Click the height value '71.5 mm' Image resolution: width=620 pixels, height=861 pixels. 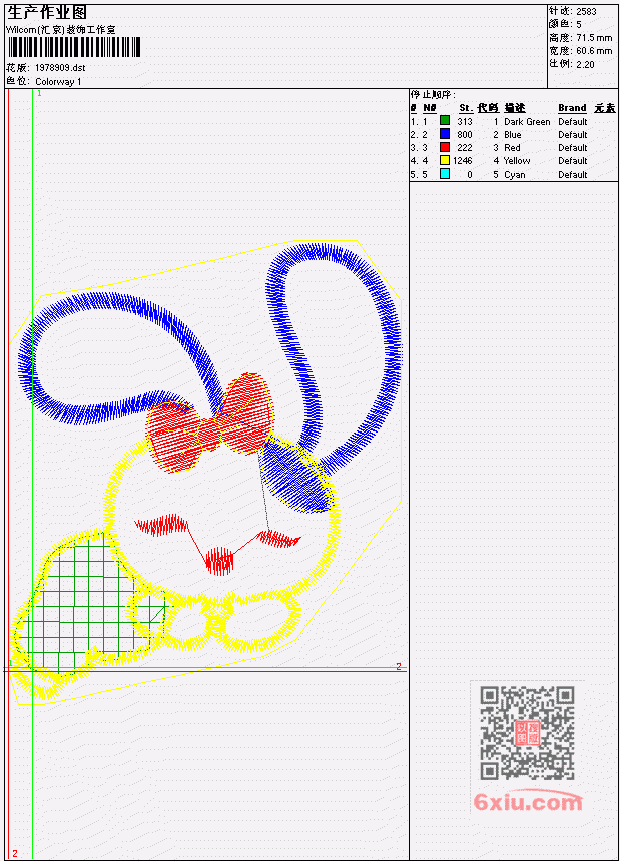[594, 37]
